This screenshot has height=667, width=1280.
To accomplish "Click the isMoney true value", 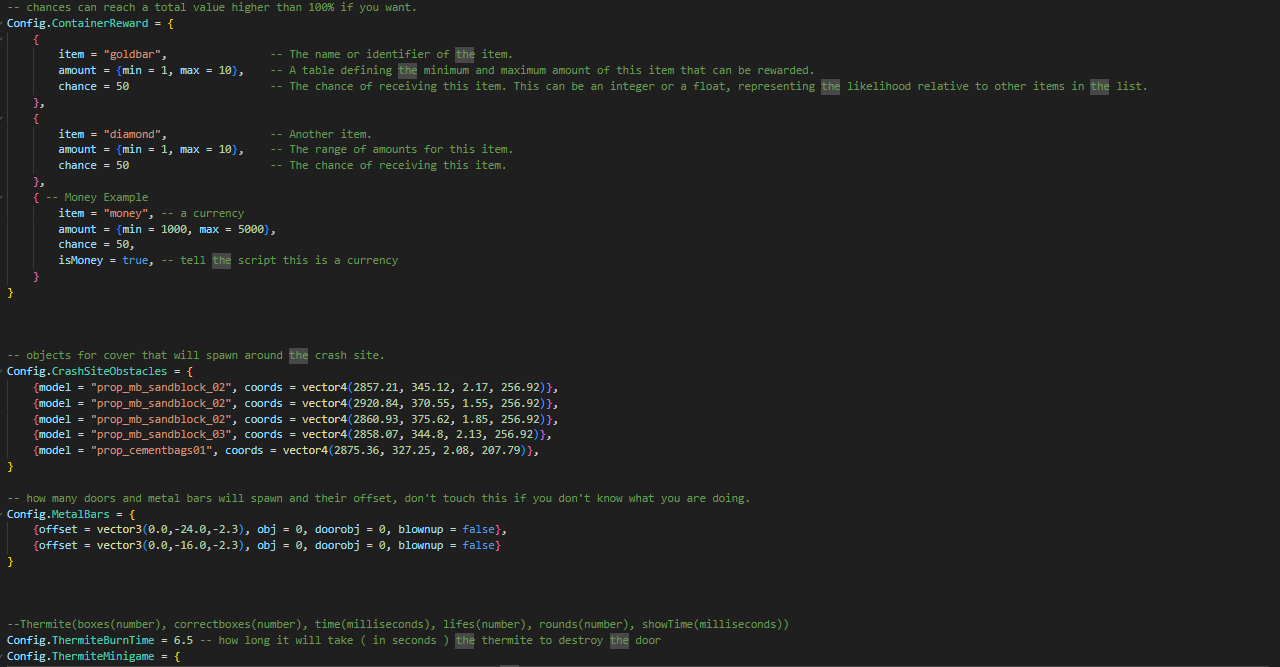I will point(135,260).
